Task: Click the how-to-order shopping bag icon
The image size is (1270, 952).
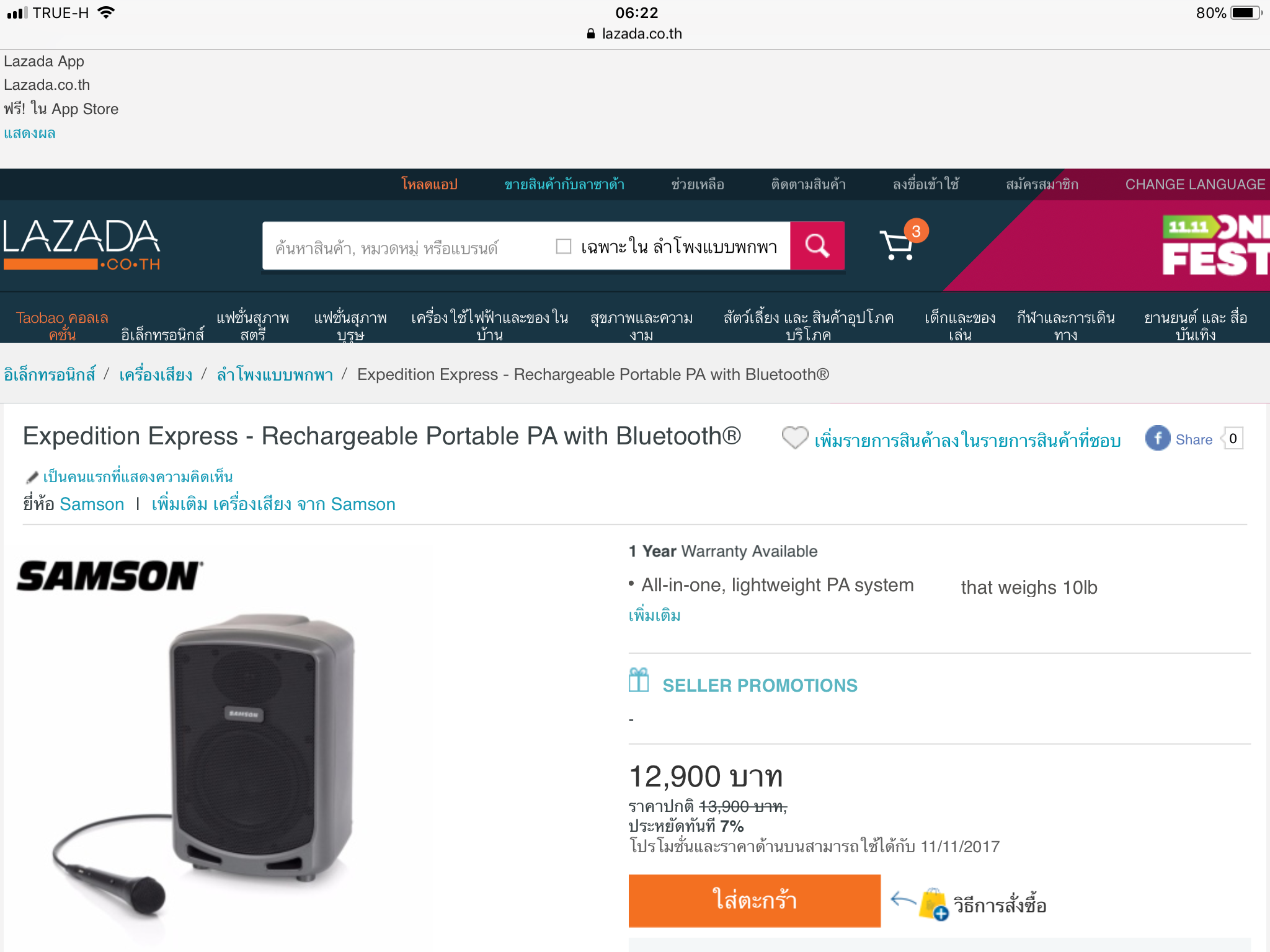Action: [x=935, y=905]
